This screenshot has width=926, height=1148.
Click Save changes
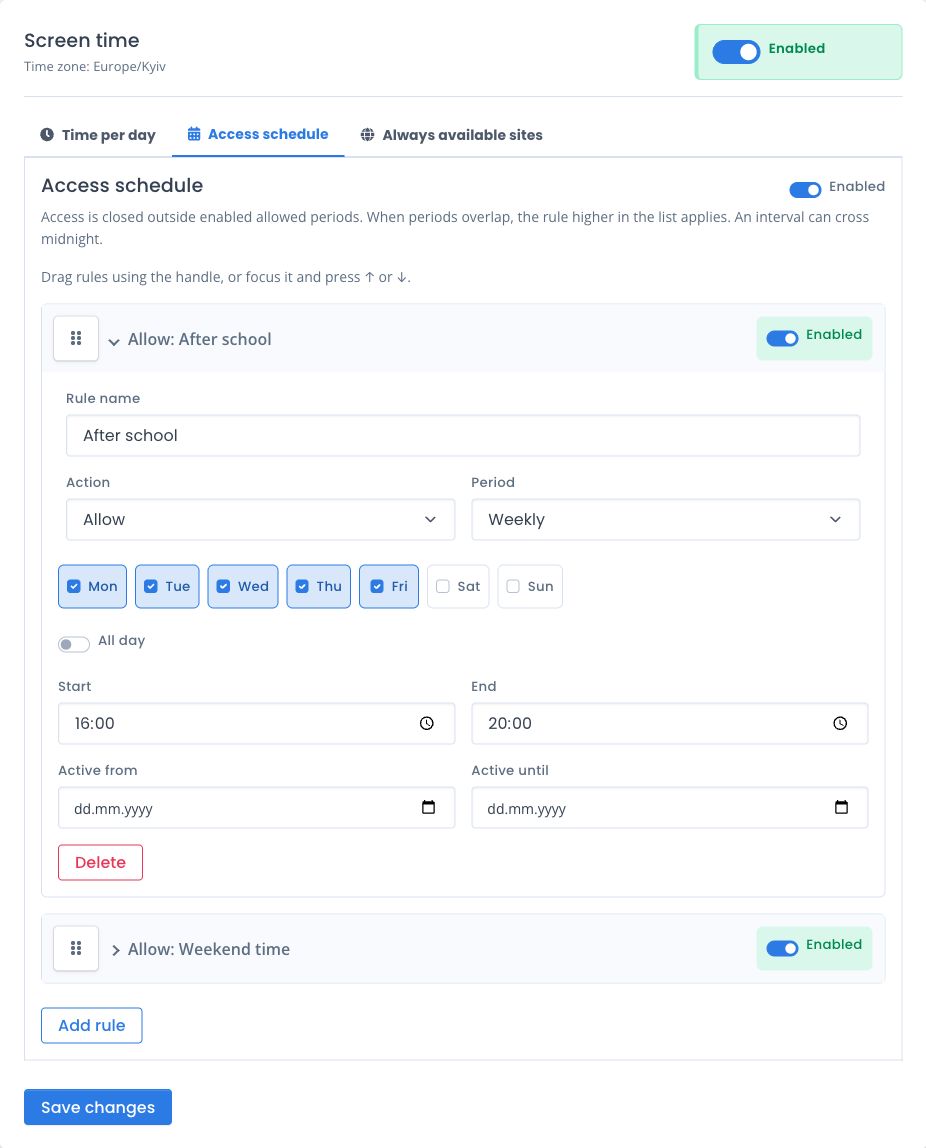coord(98,1107)
